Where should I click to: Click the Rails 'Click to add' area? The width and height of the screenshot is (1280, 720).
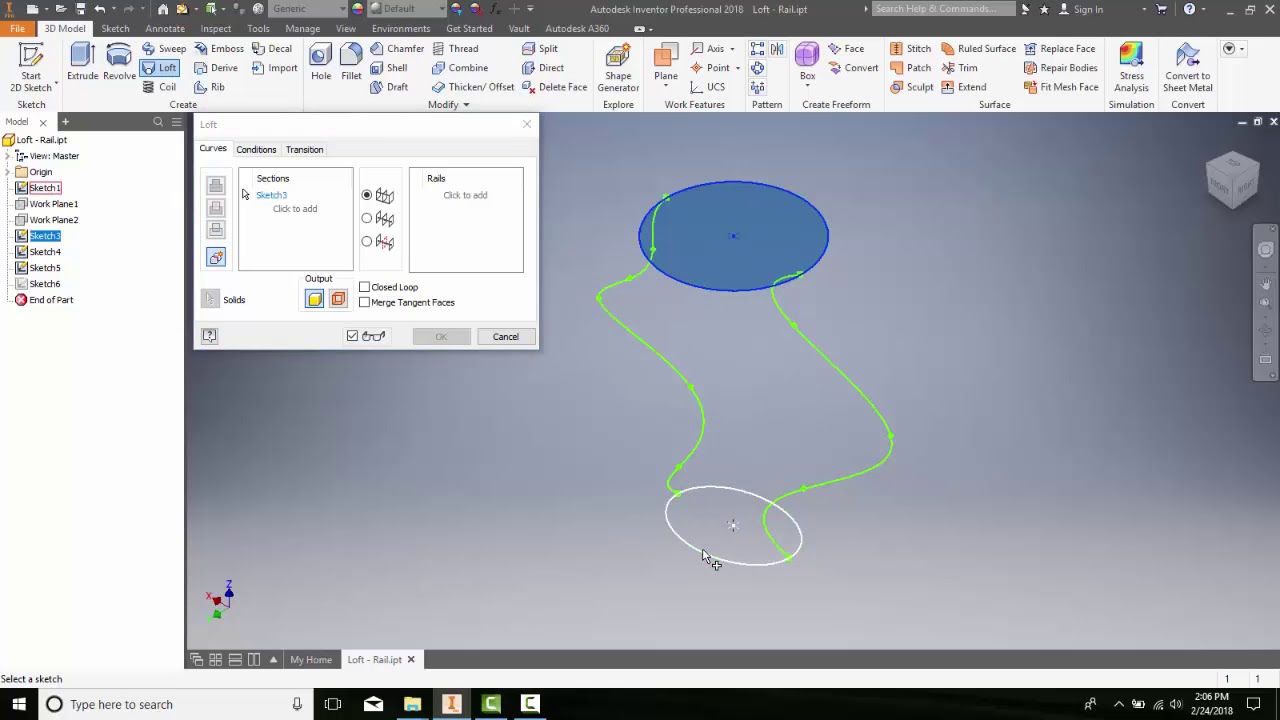pyautogui.click(x=465, y=195)
